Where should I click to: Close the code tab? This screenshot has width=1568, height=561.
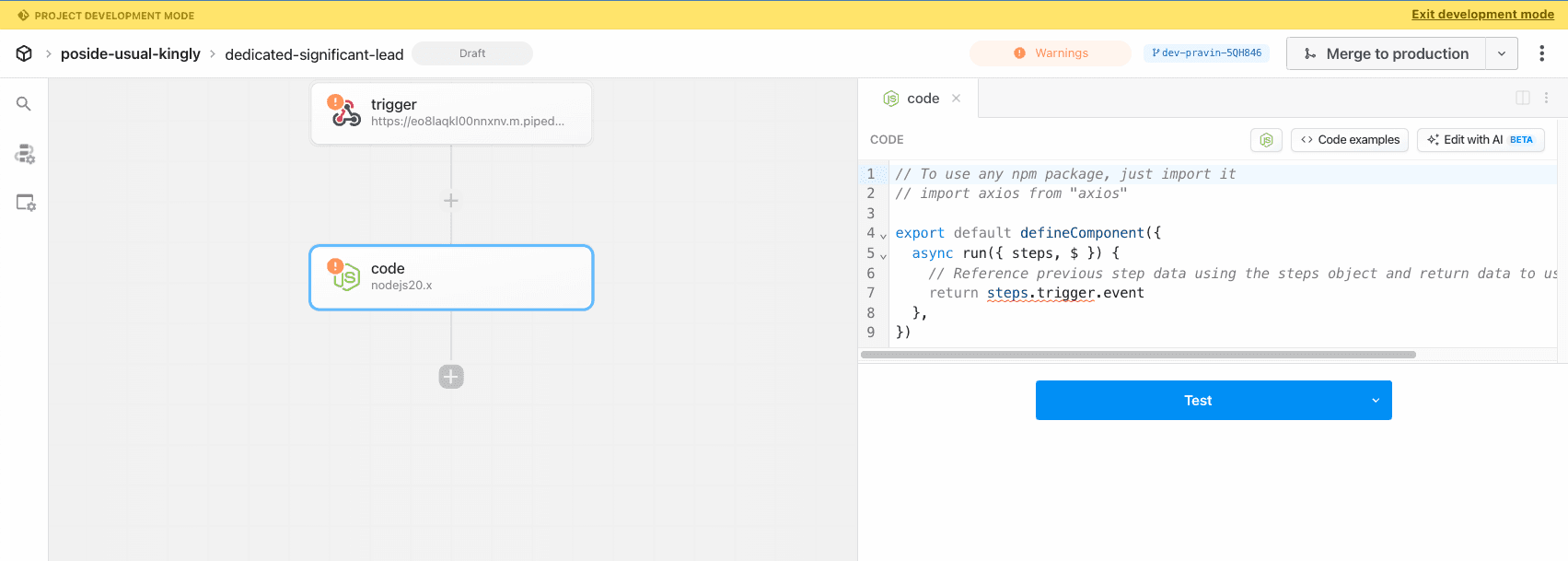pyautogui.click(x=956, y=99)
